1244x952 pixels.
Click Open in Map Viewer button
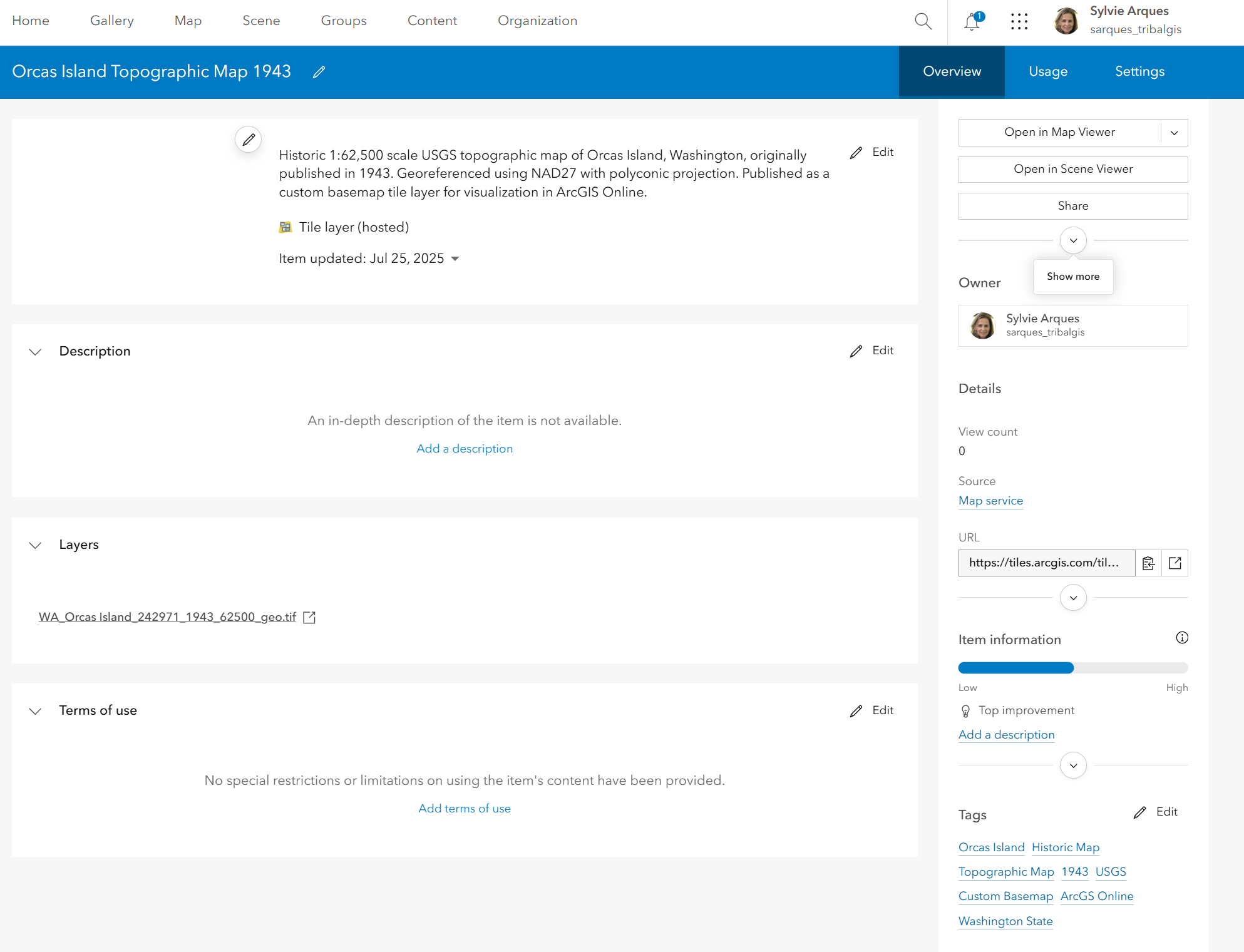tap(1059, 133)
